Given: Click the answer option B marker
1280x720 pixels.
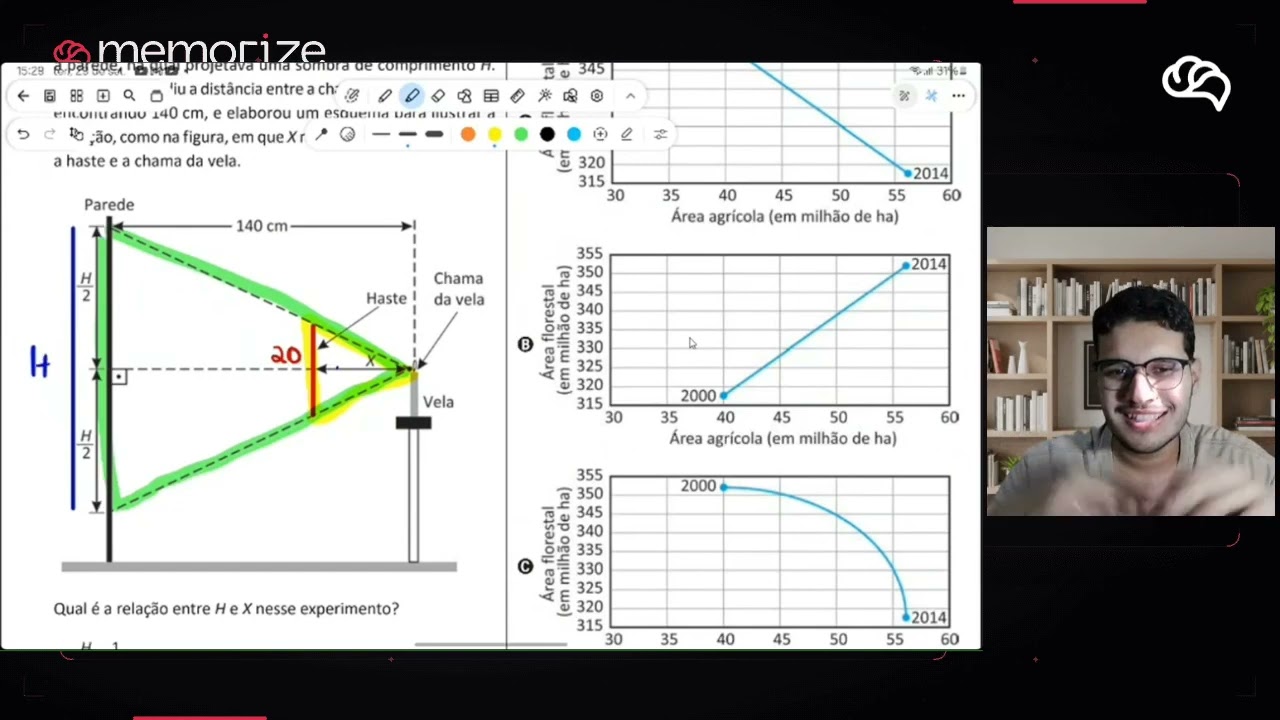Looking at the screenshot, I should pyautogui.click(x=525, y=344).
